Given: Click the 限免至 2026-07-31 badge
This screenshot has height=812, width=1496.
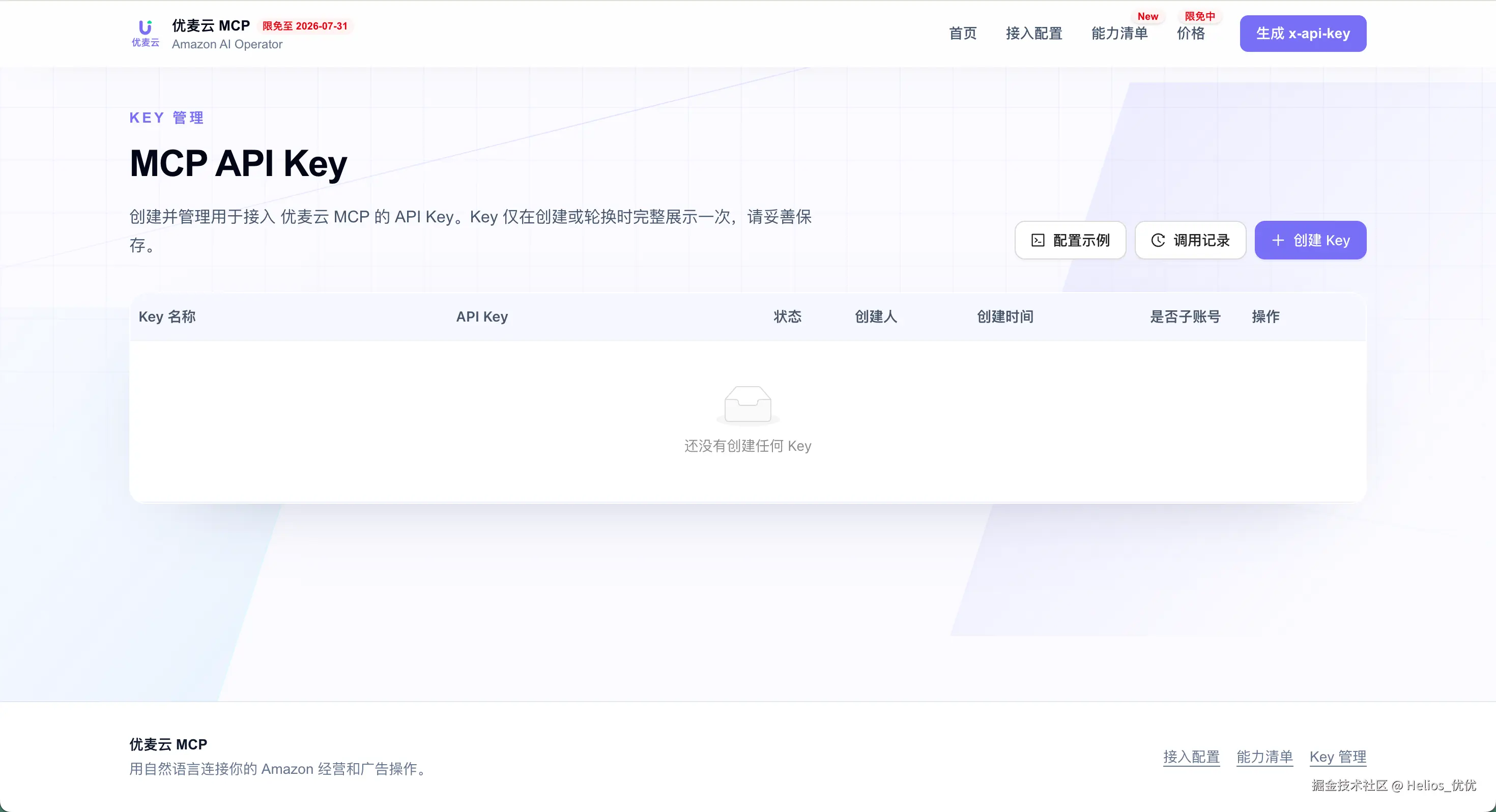Looking at the screenshot, I should point(305,26).
